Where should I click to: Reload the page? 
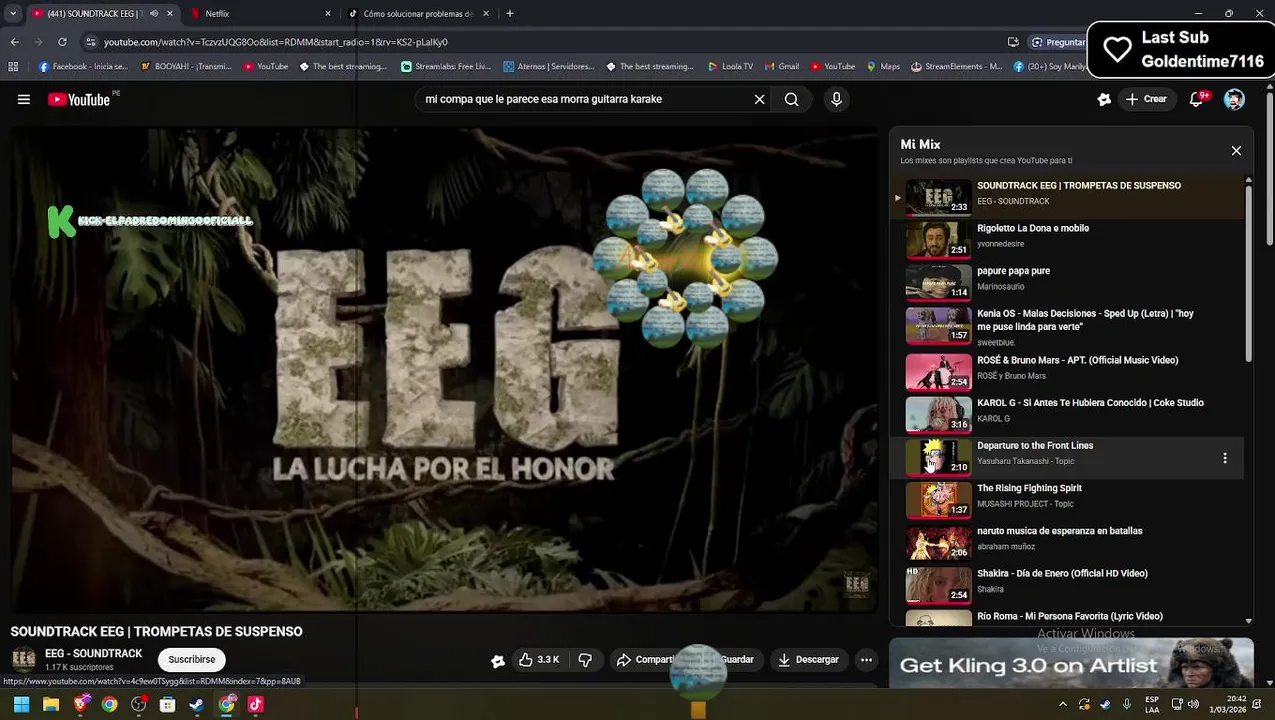tap(62, 42)
